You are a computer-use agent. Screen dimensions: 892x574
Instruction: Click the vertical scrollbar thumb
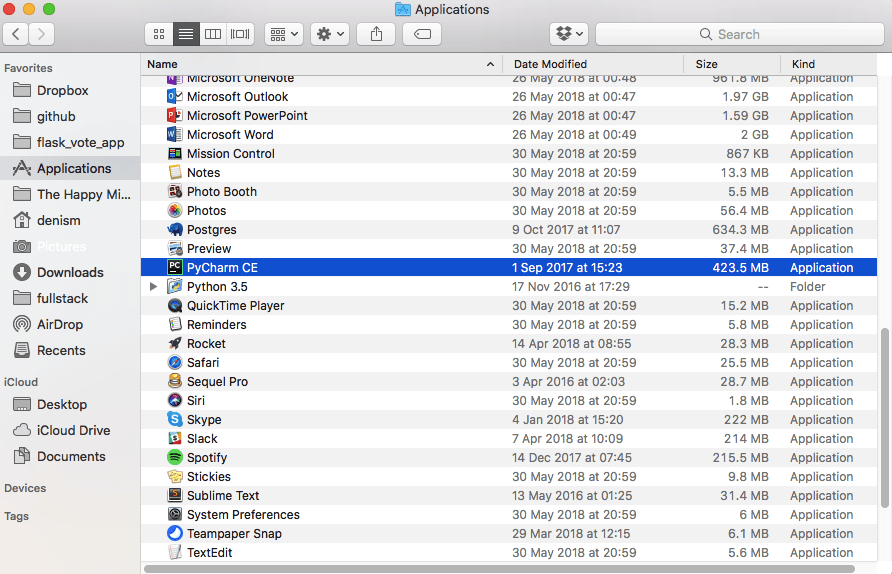(884, 418)
